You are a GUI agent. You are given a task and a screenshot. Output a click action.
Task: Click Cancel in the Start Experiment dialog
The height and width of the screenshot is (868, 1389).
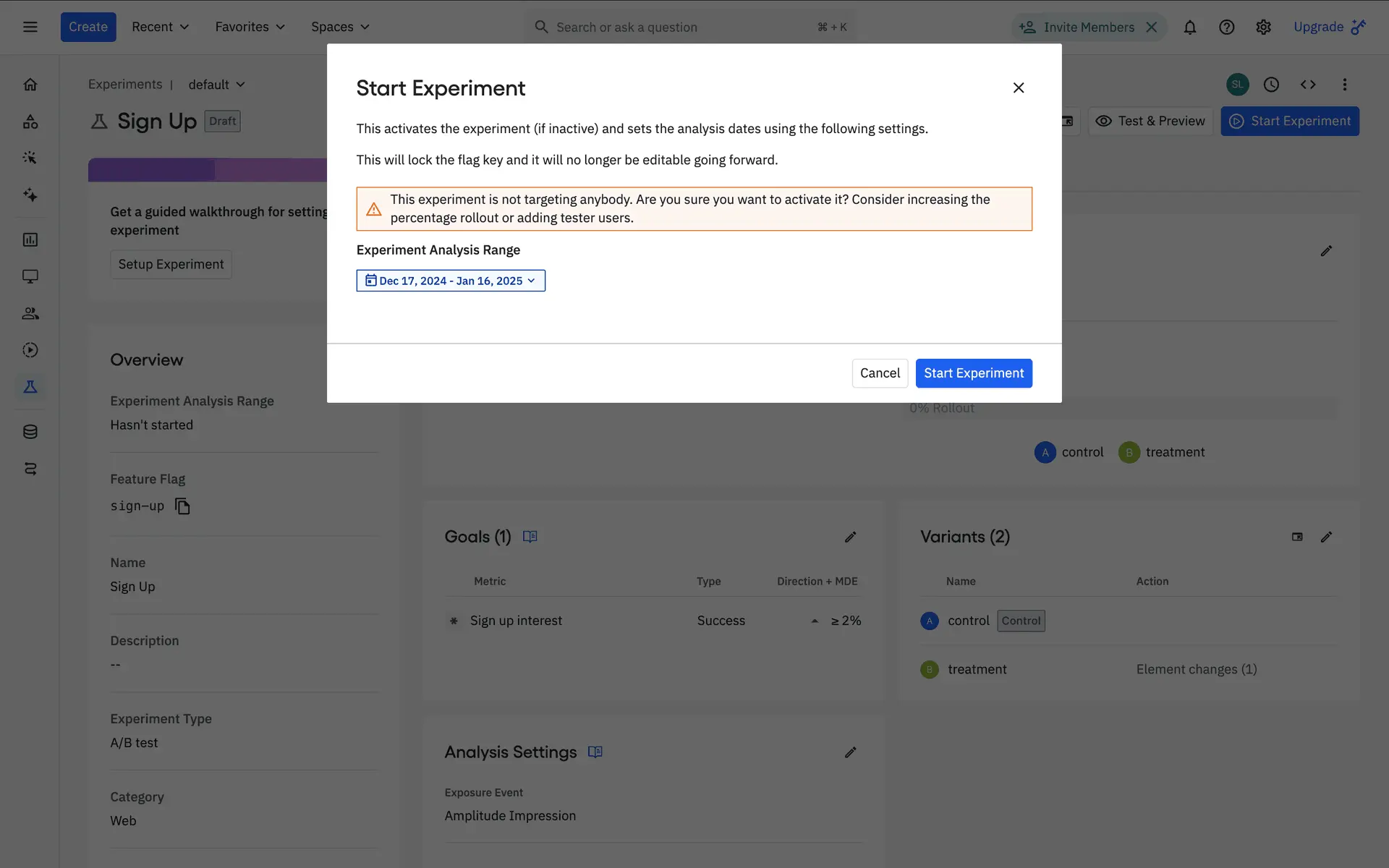coord(879,373)
